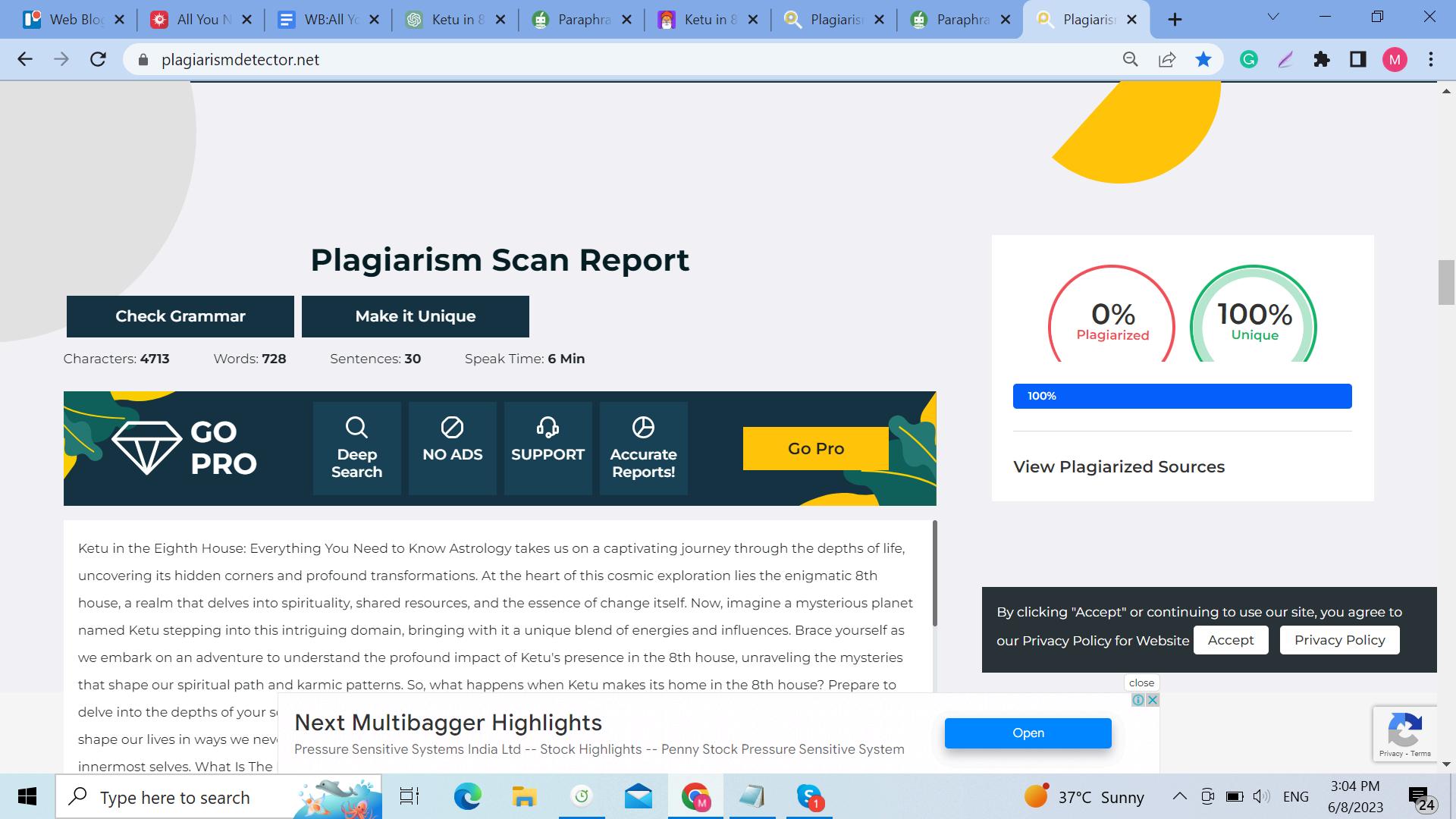The width and height of the screenshot is (1456, 819).
Task: Click the 37°C Sunny weather widget
Action: [x=1084, y=797]
